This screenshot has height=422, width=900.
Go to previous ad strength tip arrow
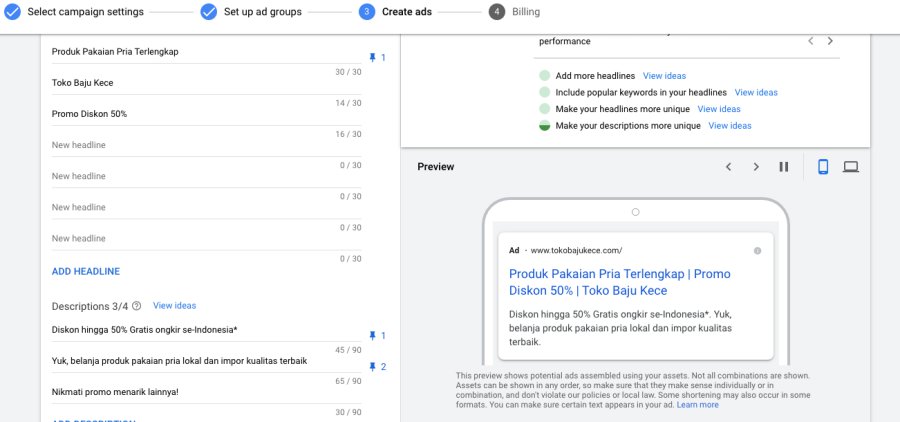pyautogui.click(x=810, y=41)
